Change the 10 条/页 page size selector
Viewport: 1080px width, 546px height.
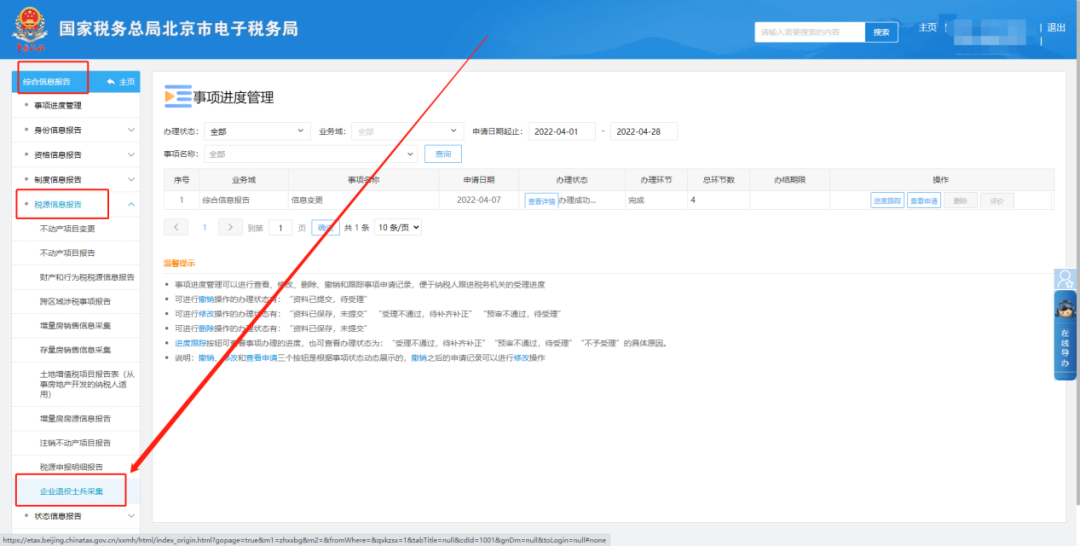click(397, 227)
